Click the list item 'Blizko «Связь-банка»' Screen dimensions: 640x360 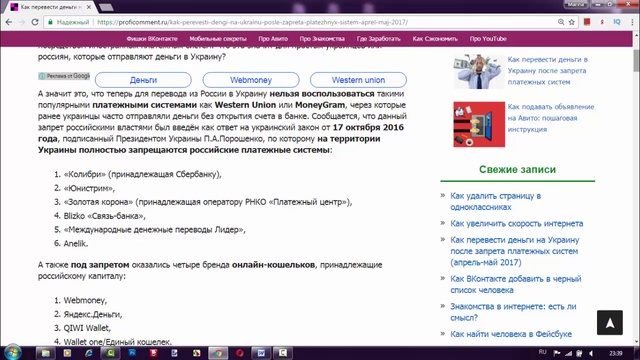click(104, 216)
